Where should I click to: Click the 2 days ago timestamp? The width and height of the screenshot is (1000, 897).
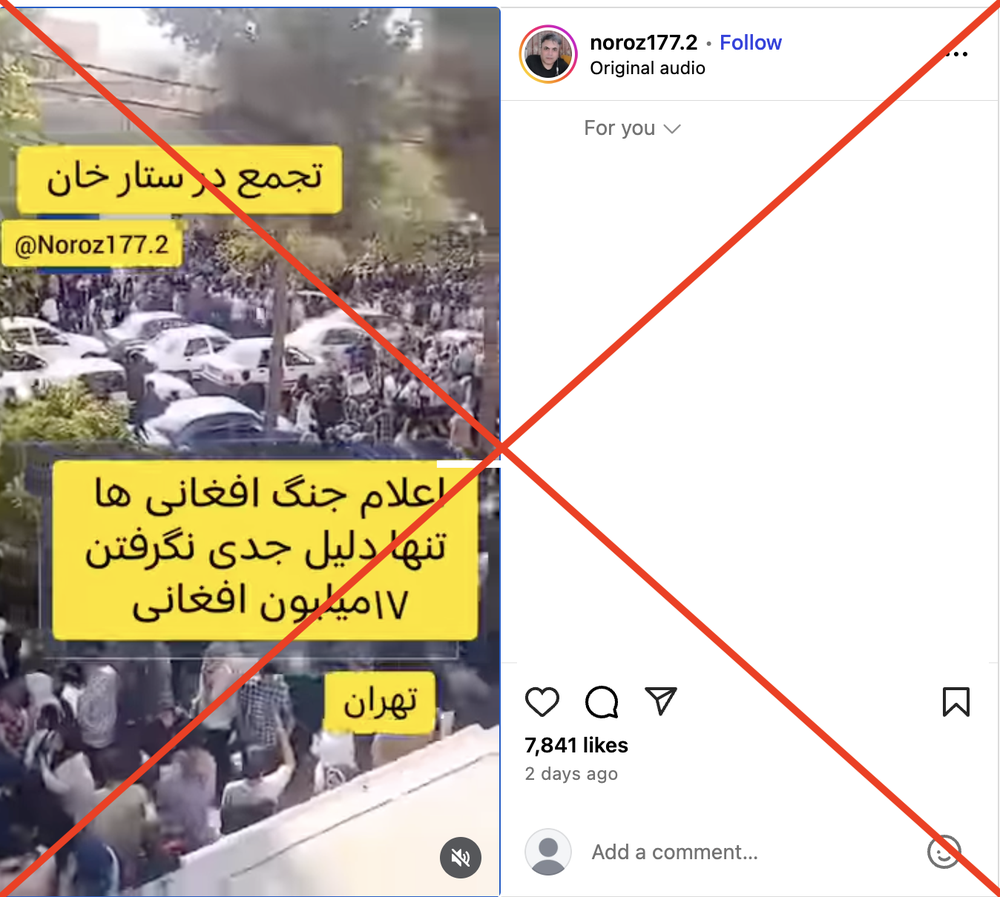point(571,774)
